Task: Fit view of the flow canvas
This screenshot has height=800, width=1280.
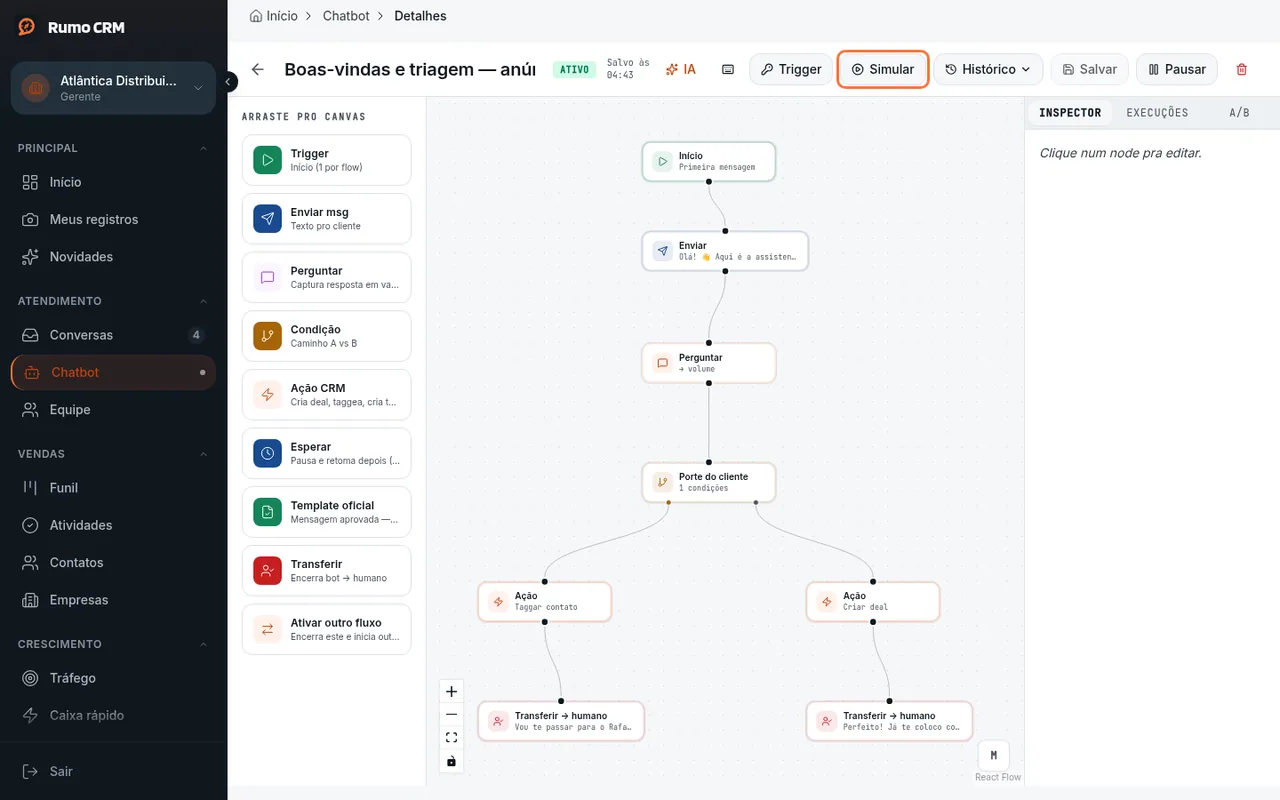Action: pyautogui.click(x=451, y=737)
